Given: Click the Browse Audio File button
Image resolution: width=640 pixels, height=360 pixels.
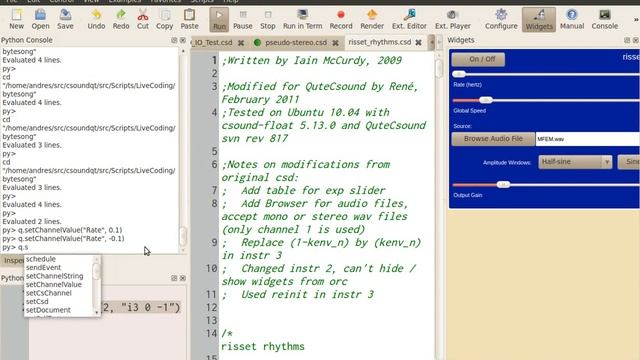Looking at the screenshot, I should (493, 139).
